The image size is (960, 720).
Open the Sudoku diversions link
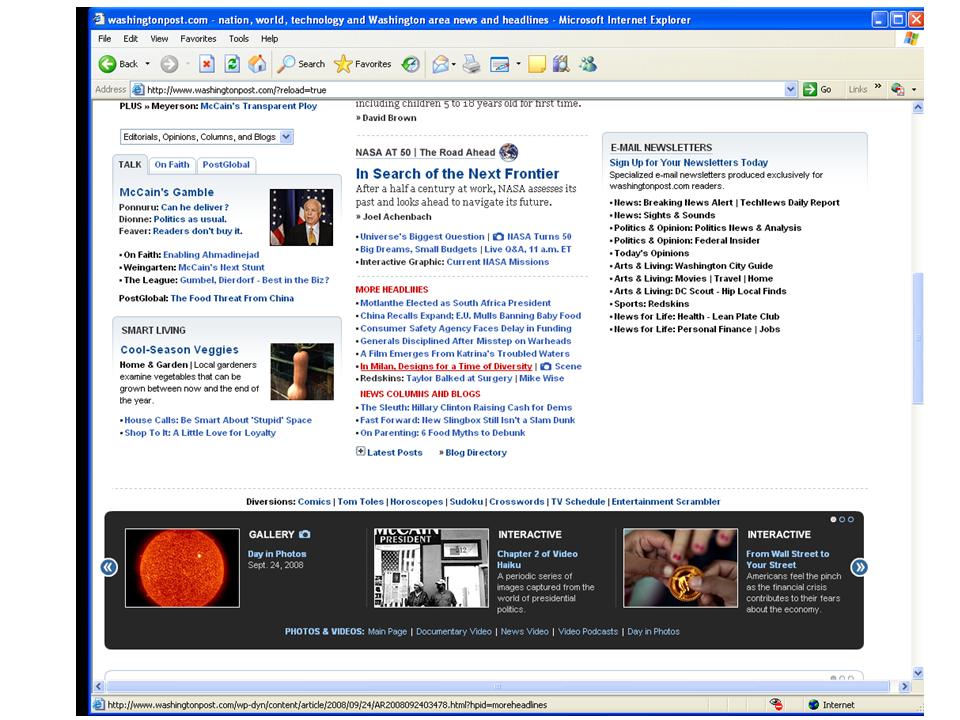coord(466,501)
